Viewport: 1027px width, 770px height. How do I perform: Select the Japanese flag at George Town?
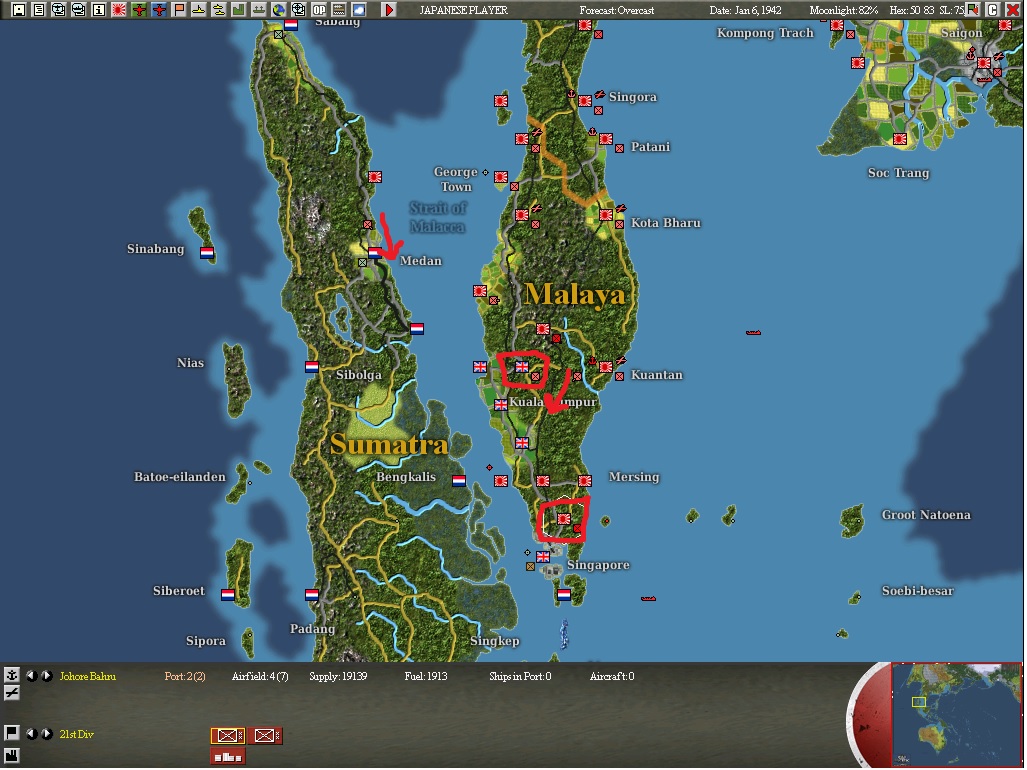[x=501, y=177]
